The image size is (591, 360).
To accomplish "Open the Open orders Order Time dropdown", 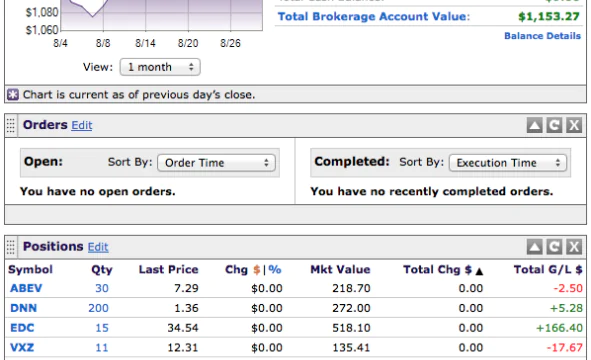I will pos(216,163).
